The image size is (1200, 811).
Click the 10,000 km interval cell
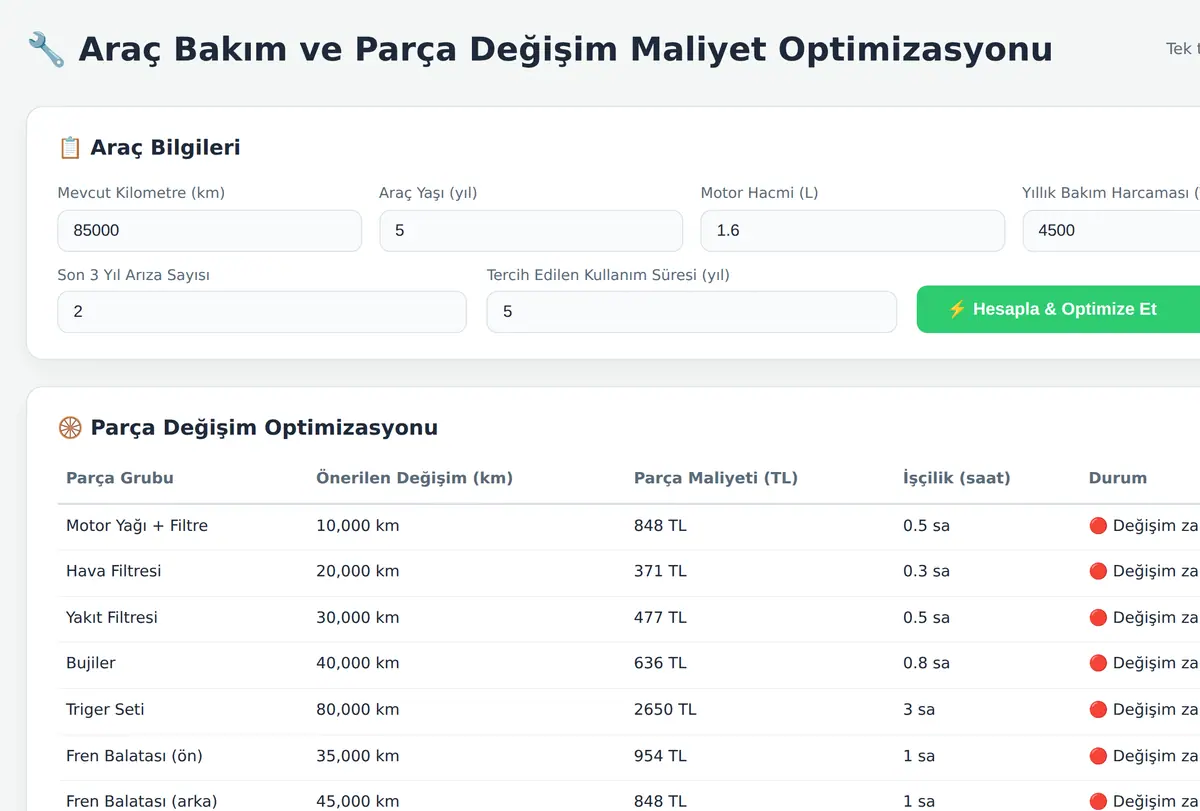(357, 526)
